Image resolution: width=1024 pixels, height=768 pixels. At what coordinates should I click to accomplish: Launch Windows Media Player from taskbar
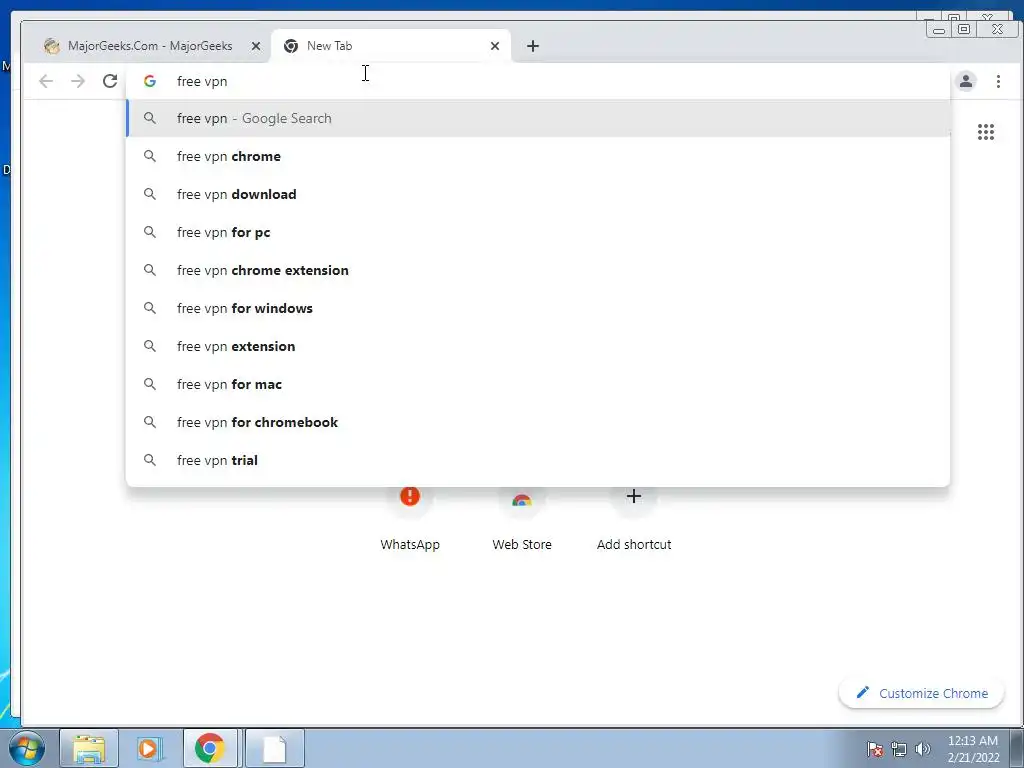tap(148, 748)
